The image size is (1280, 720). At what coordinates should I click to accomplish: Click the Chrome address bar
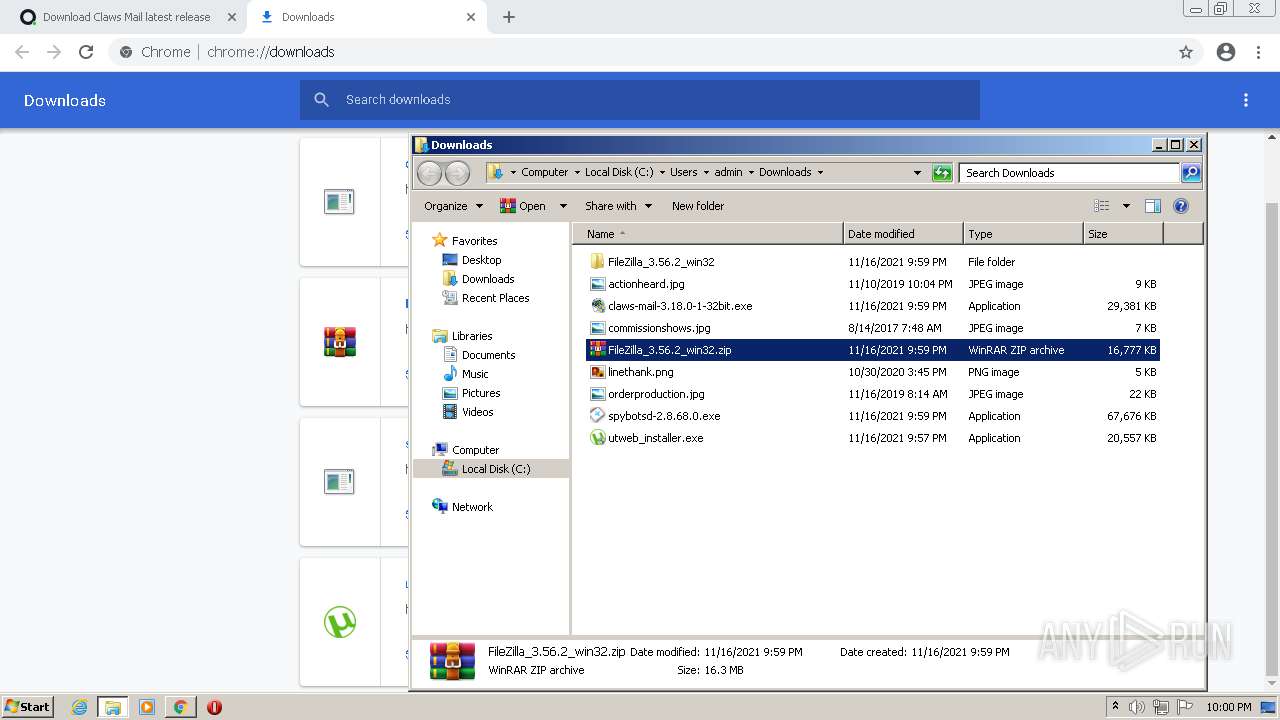point(640,52)
